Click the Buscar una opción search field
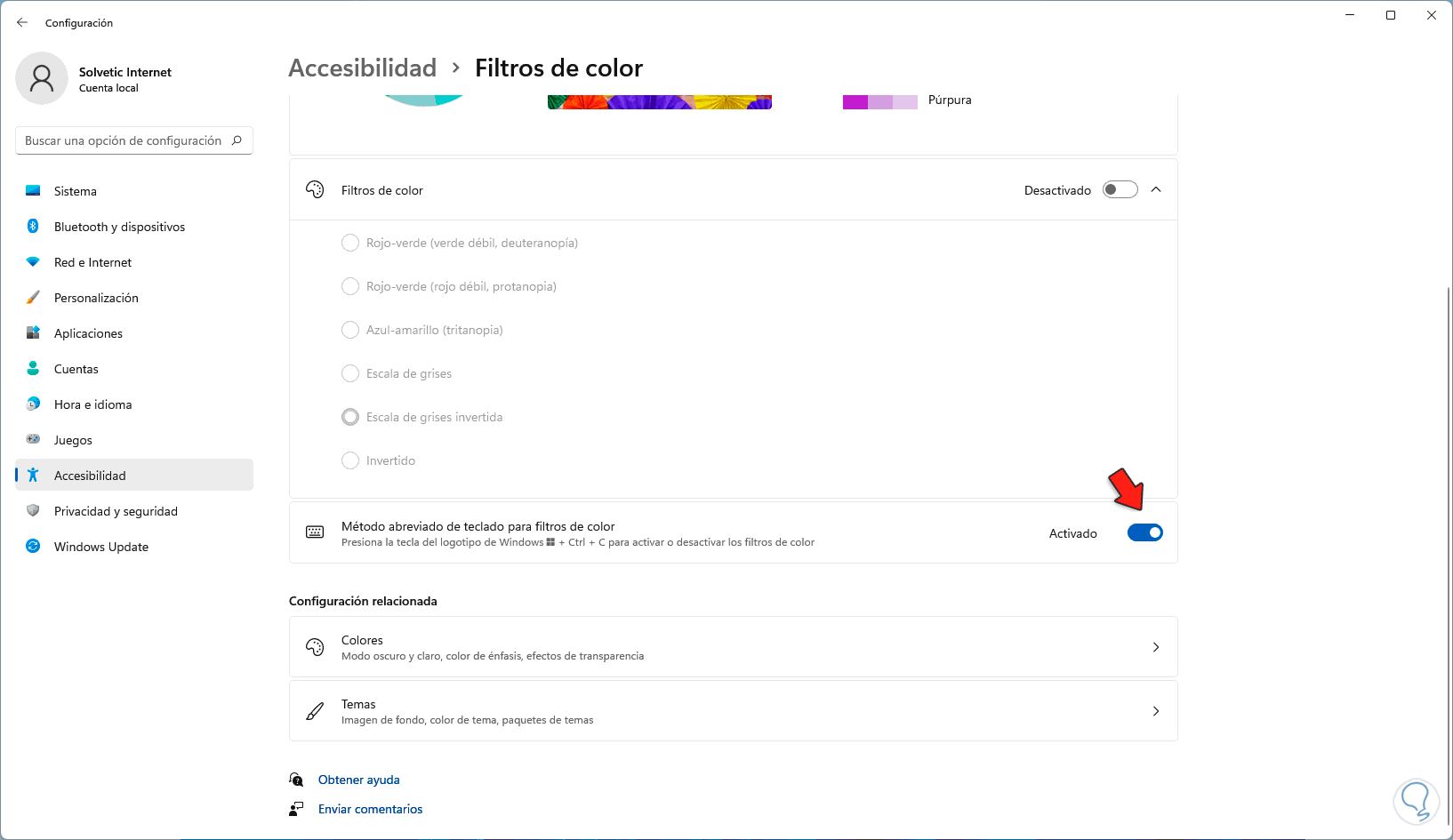The width and height of the screenshot is (1453, 840). 123,140
